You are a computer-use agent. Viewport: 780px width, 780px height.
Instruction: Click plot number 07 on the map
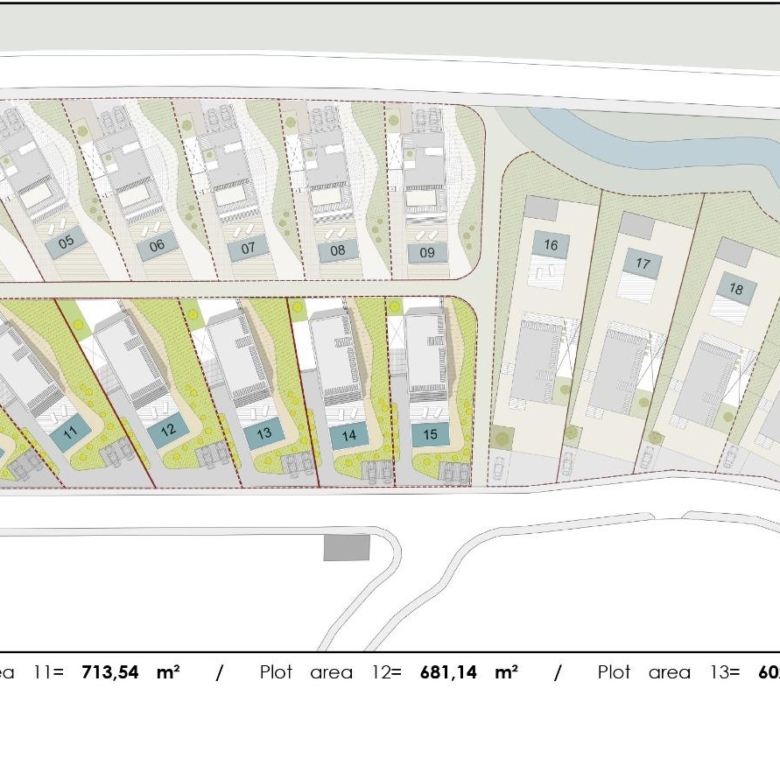coord(248,248)
